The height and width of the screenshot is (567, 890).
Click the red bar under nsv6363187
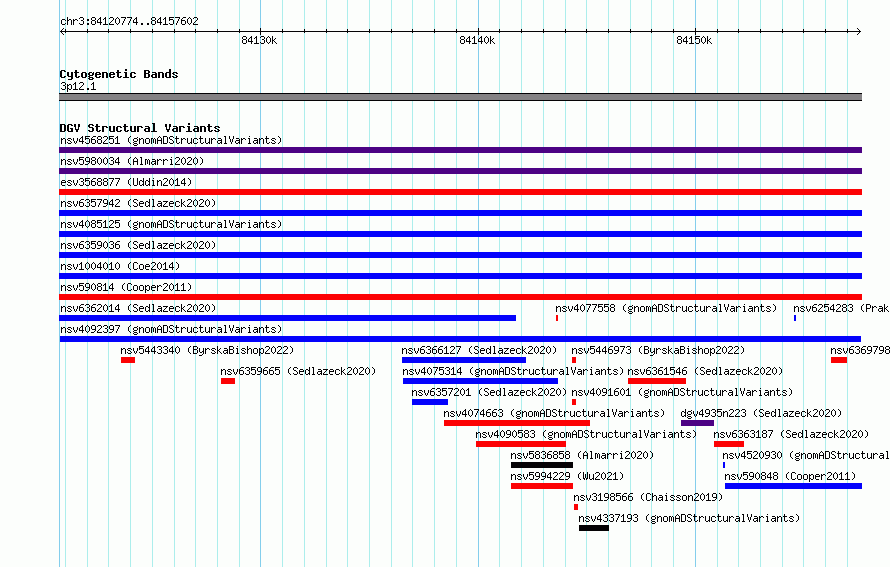pos(729,444)
